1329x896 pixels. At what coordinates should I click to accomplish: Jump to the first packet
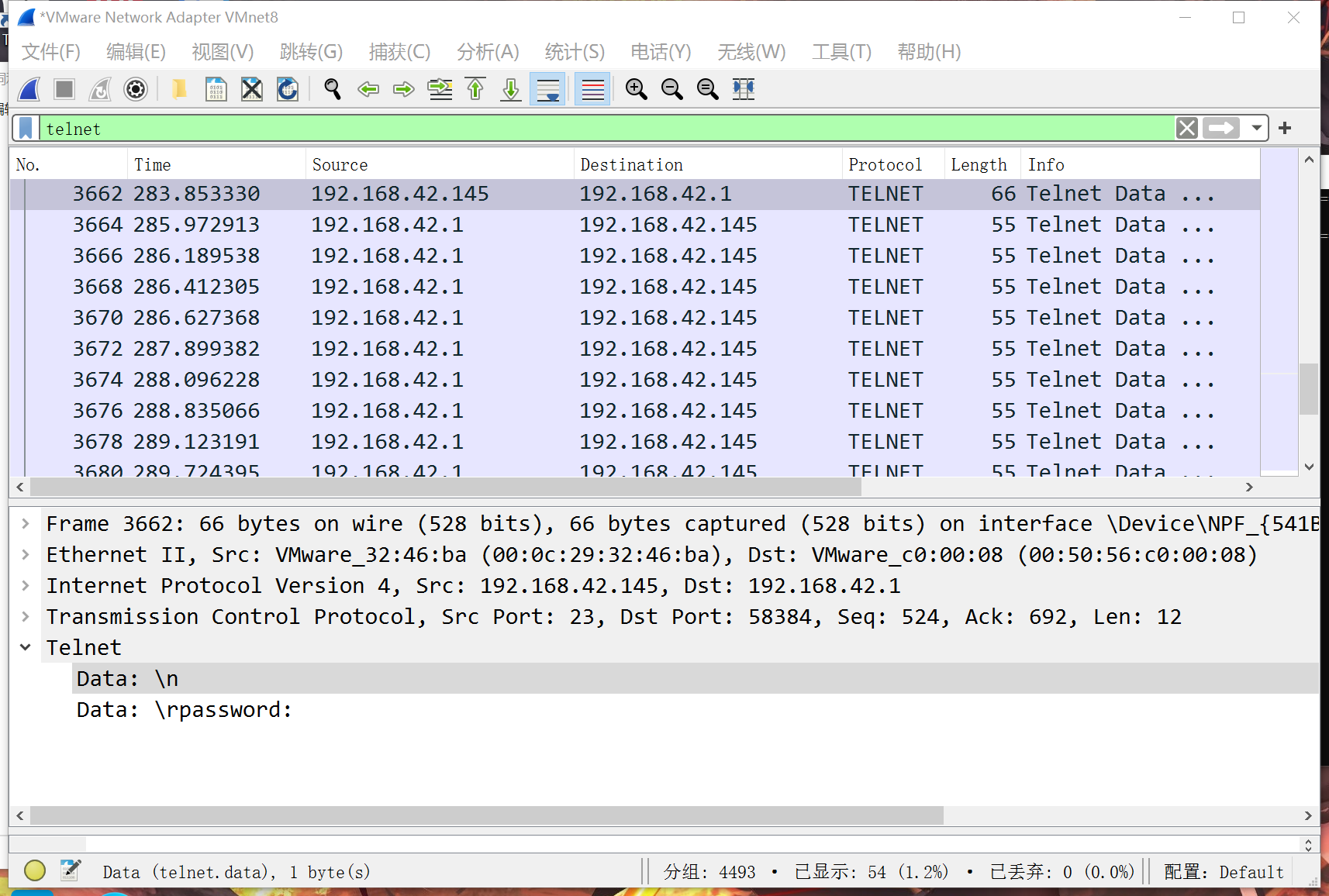point(475,89)
